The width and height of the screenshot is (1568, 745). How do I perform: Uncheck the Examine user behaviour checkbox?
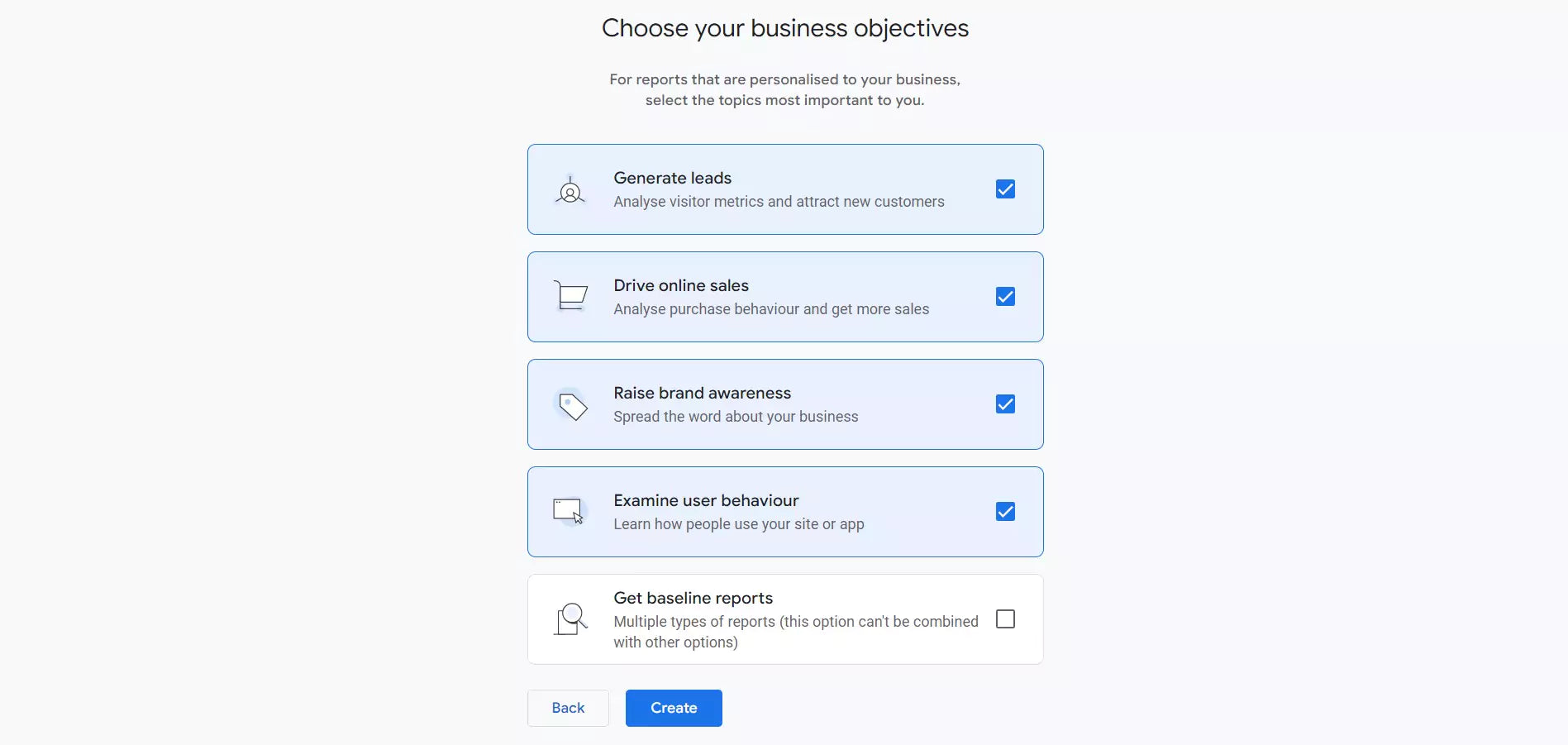[1004, 511]
